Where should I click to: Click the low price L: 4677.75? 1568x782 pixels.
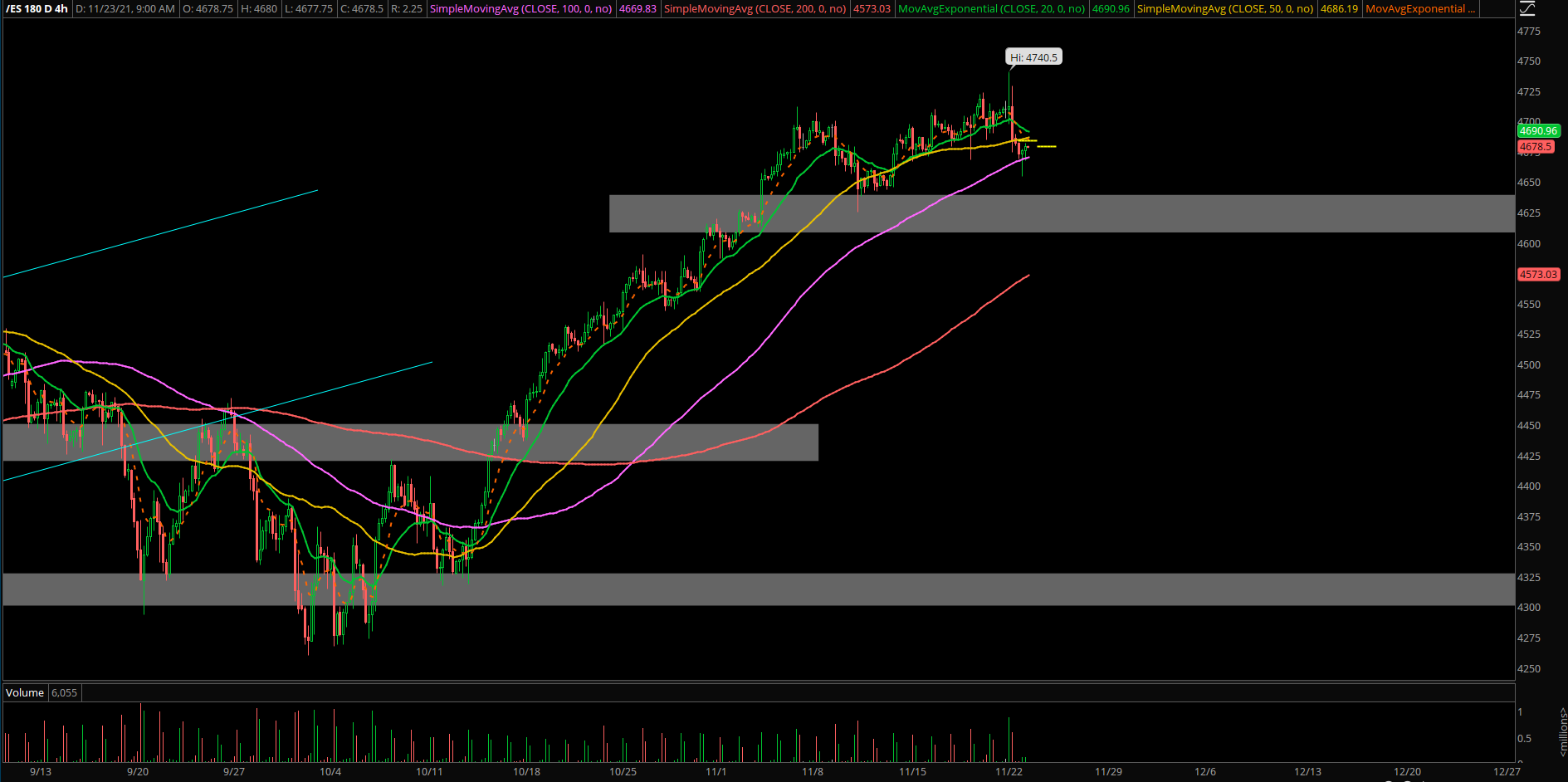308,8
